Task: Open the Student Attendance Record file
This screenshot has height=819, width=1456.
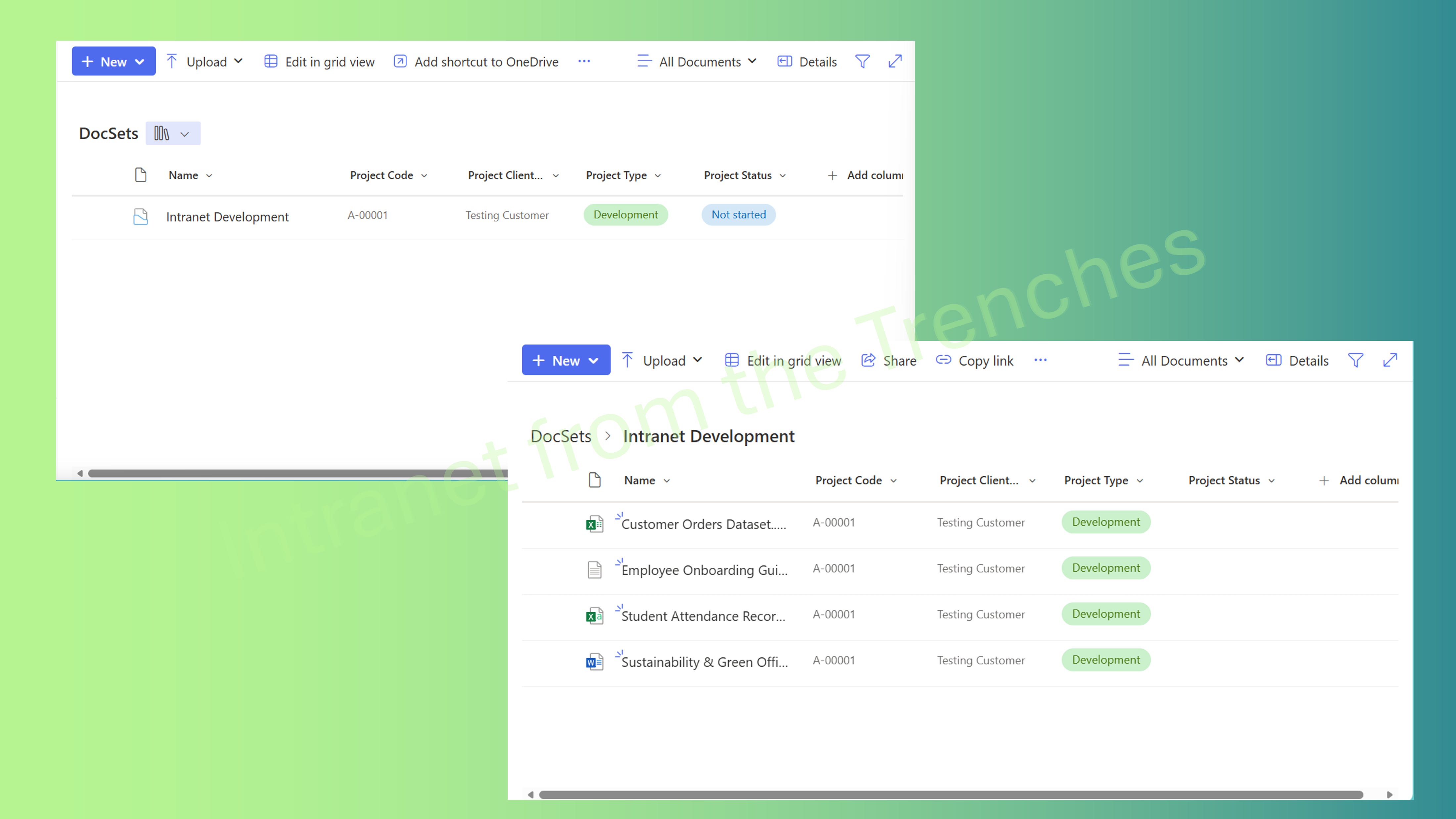Action: click(x=703, y=615)
